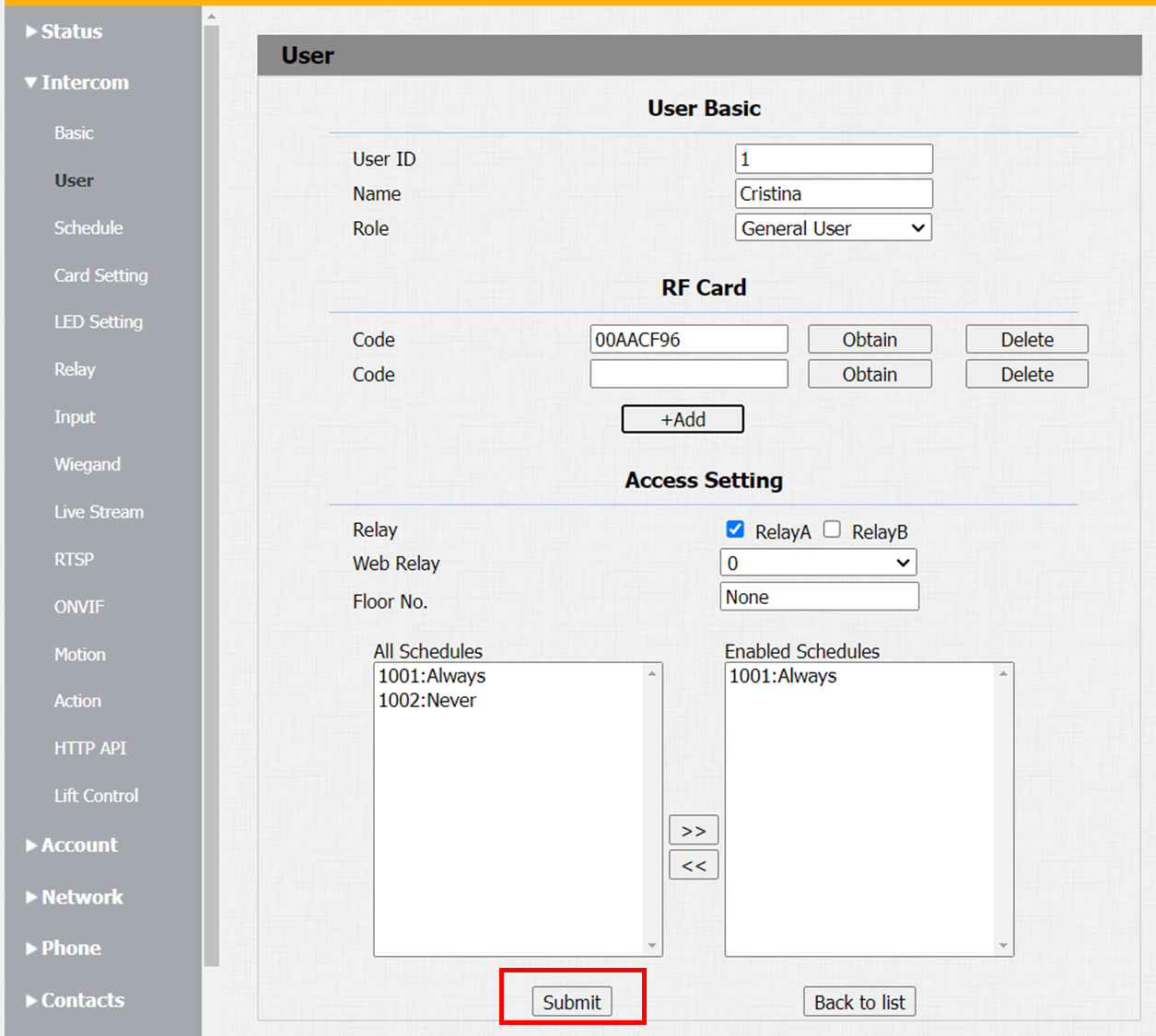
Task: Go to Motion settings
Action: (x=80, y=654)
